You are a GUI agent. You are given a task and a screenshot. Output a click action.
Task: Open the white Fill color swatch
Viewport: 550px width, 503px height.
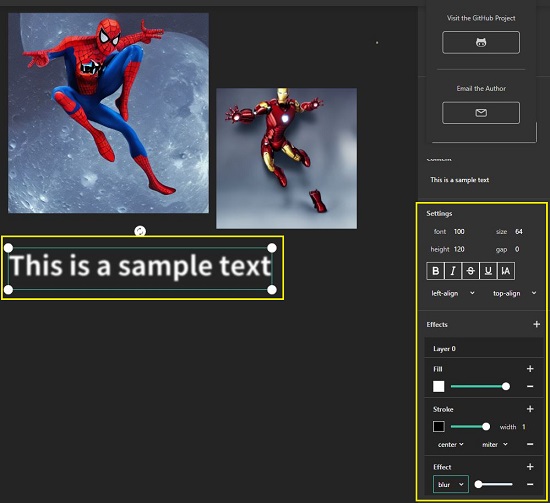click(x=438, y=387)
